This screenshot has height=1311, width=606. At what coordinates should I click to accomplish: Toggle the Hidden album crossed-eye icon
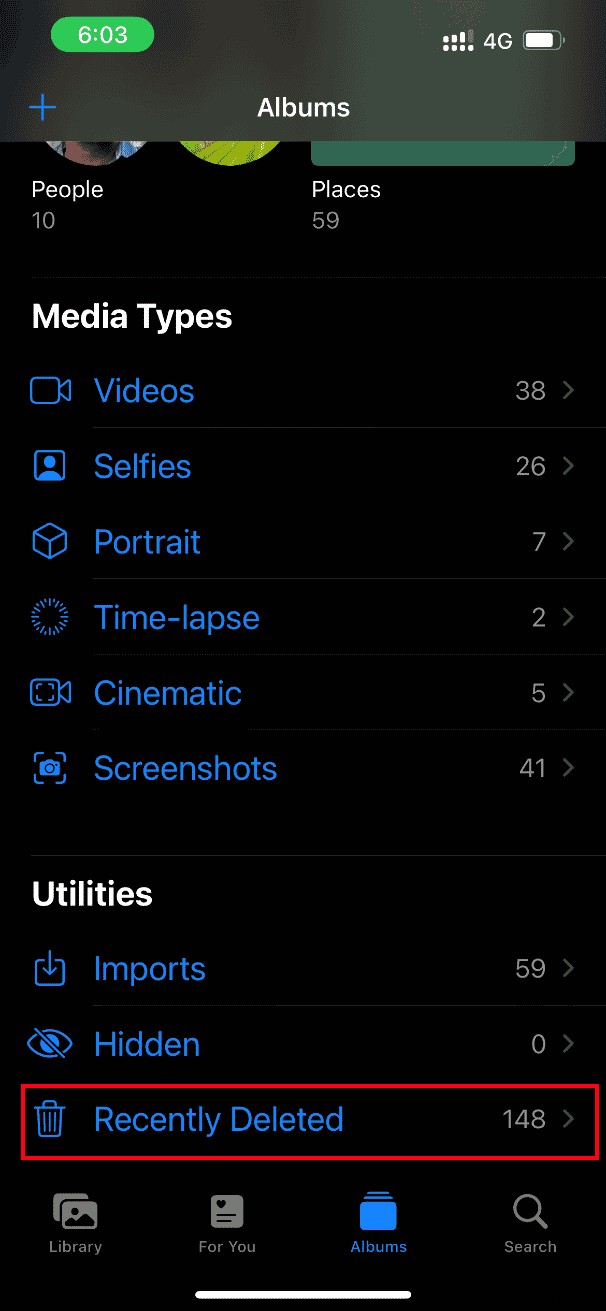50,1044
